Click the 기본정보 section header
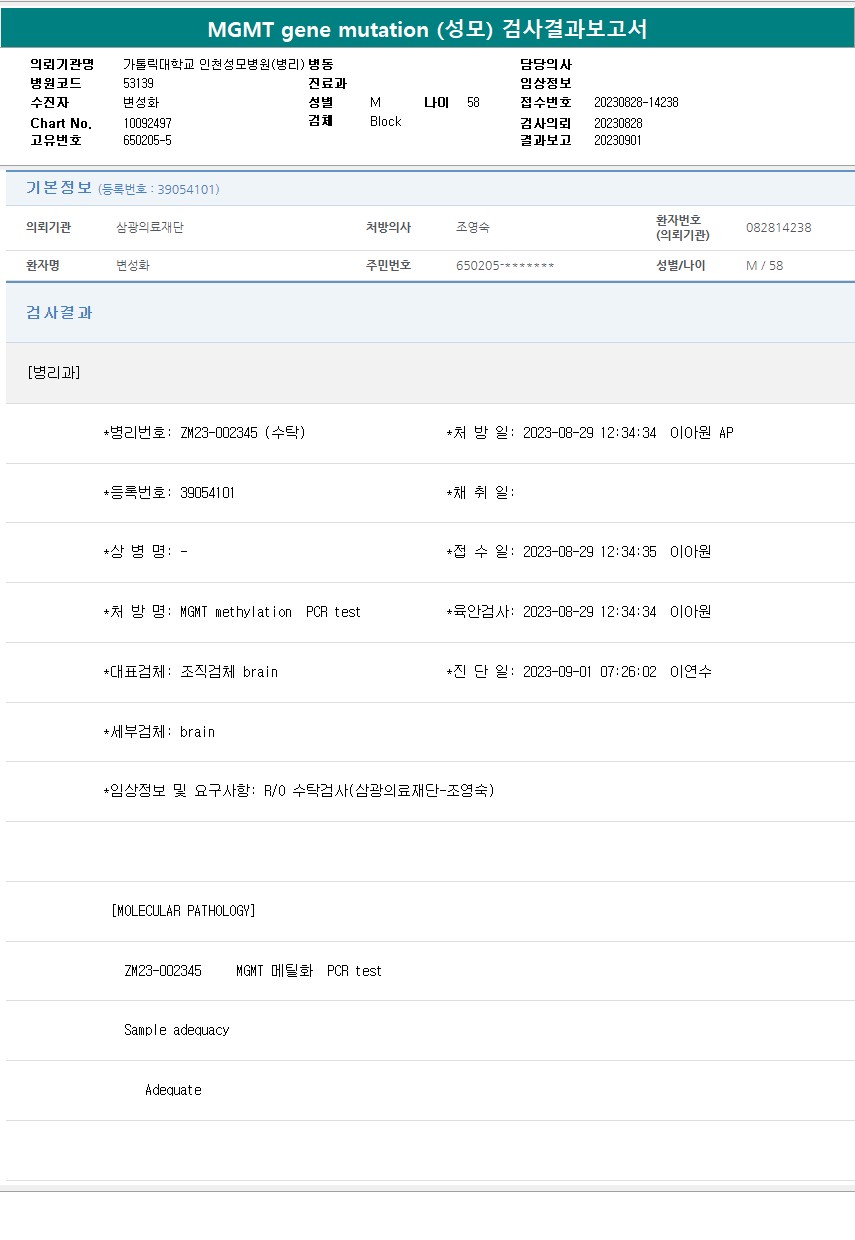 point(59,188)
